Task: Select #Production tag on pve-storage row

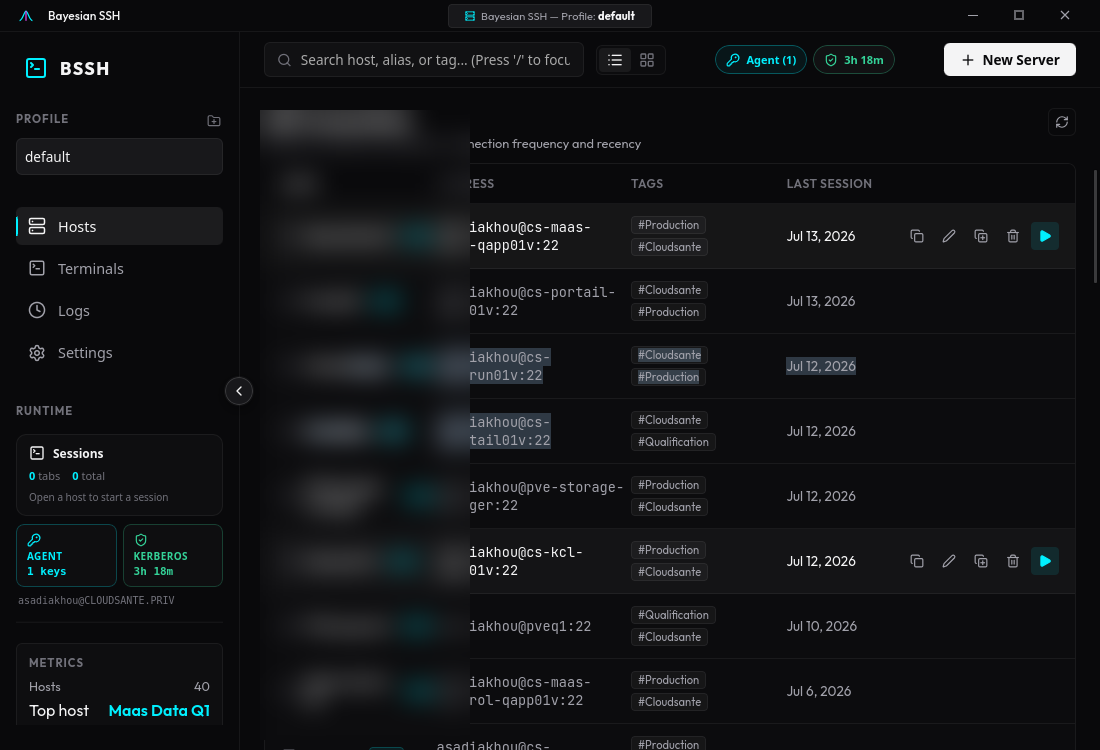Action: (668, 486)
